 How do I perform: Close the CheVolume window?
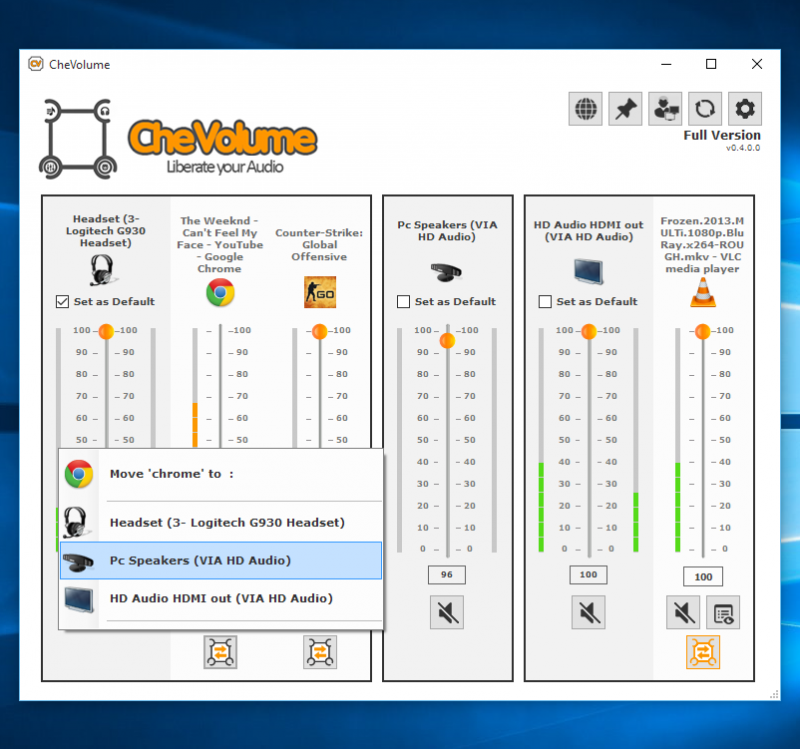coord(757,64)
